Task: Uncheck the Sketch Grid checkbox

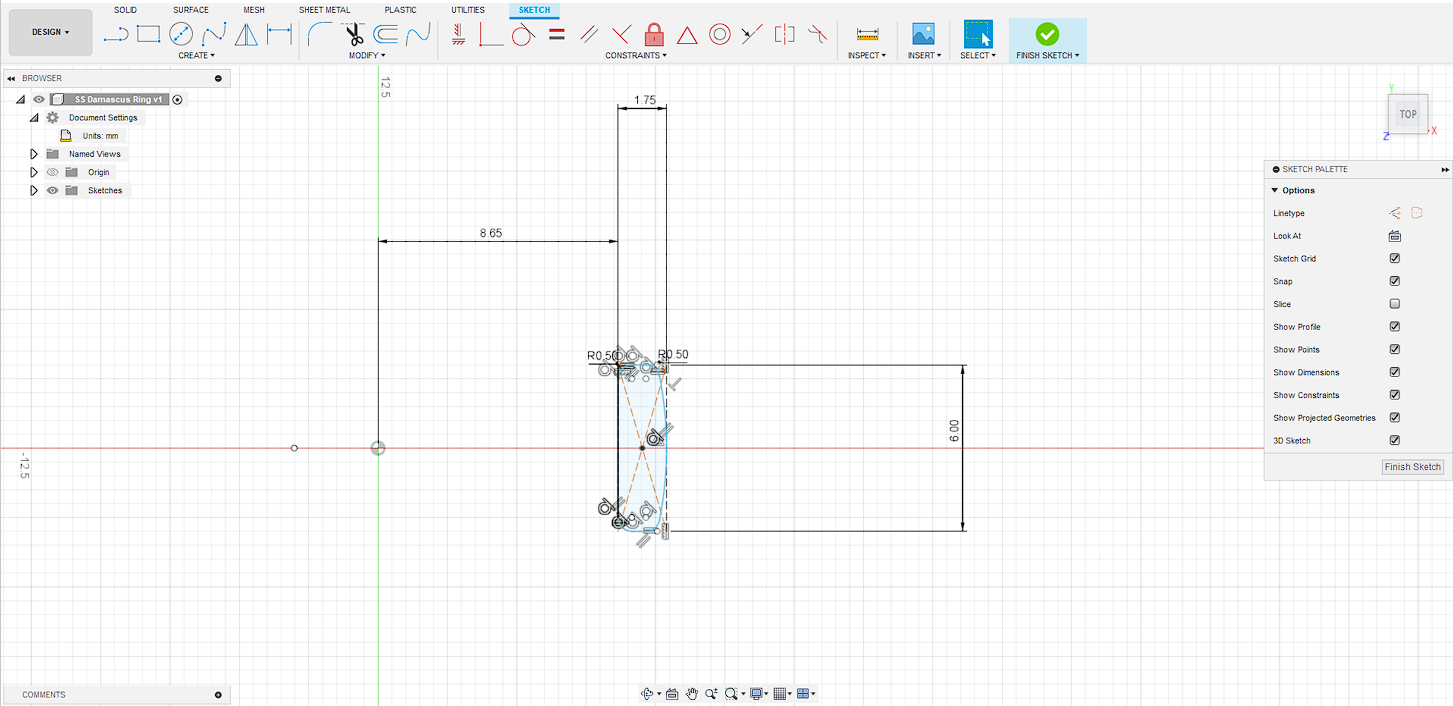Action: [1394, 259]
